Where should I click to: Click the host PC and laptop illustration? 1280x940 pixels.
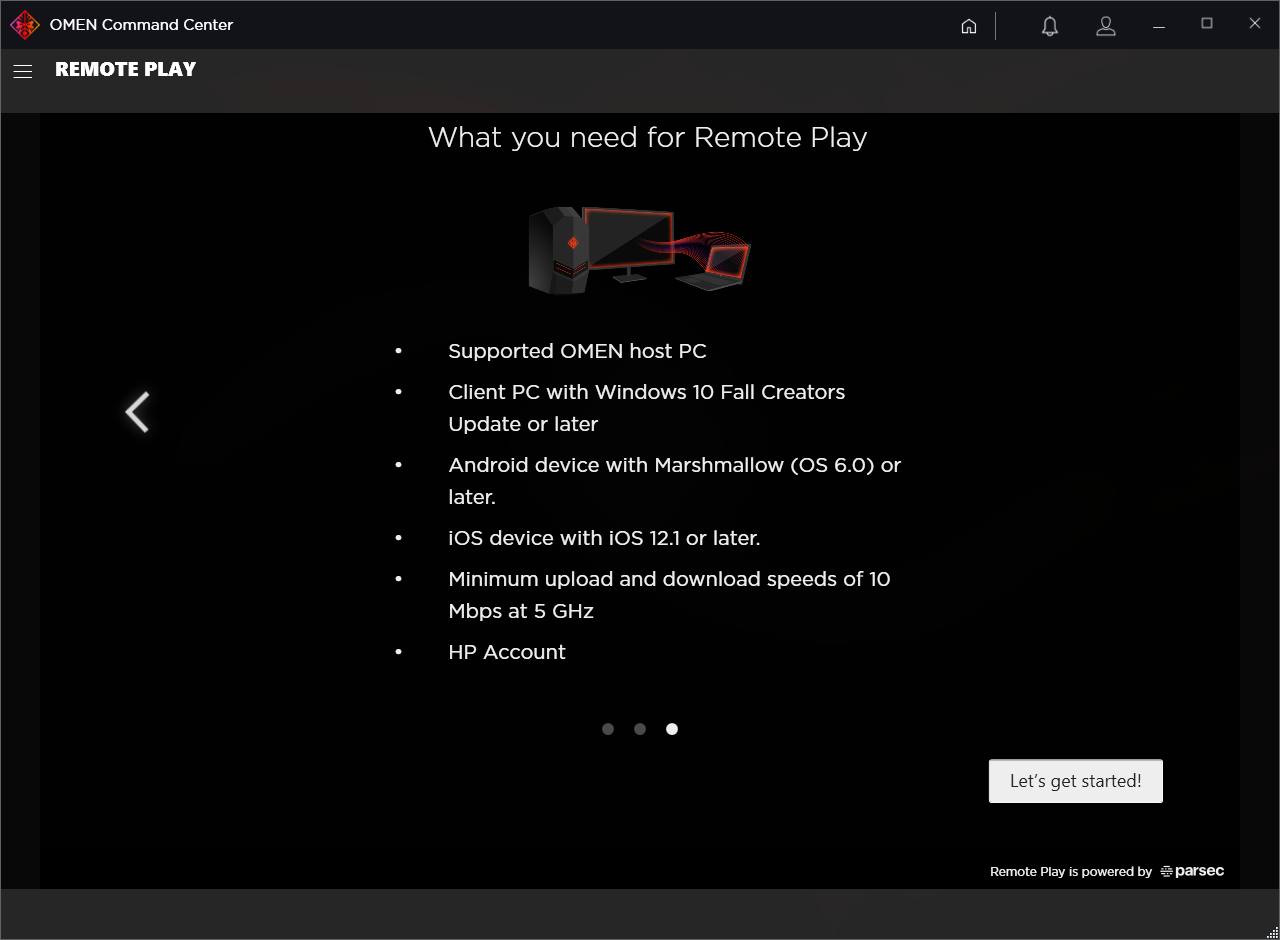[640, 250]
